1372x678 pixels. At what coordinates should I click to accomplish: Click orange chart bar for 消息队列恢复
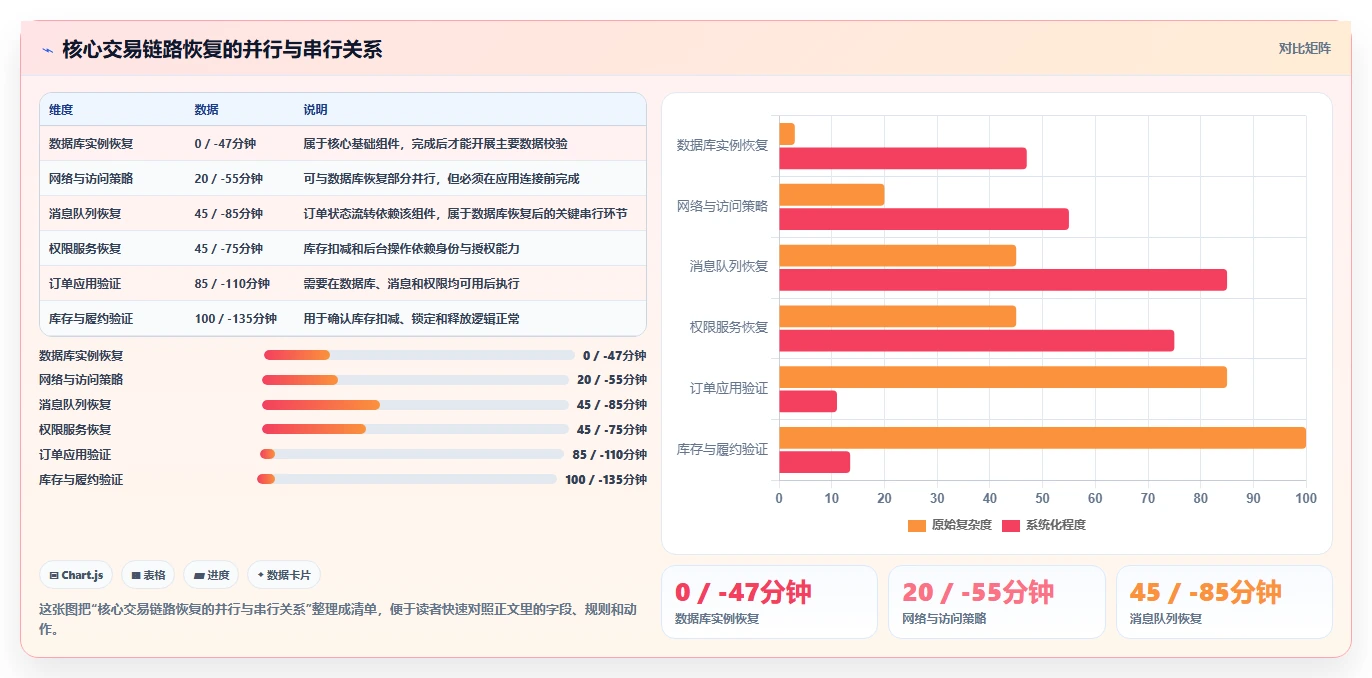[x=898, y=255]
